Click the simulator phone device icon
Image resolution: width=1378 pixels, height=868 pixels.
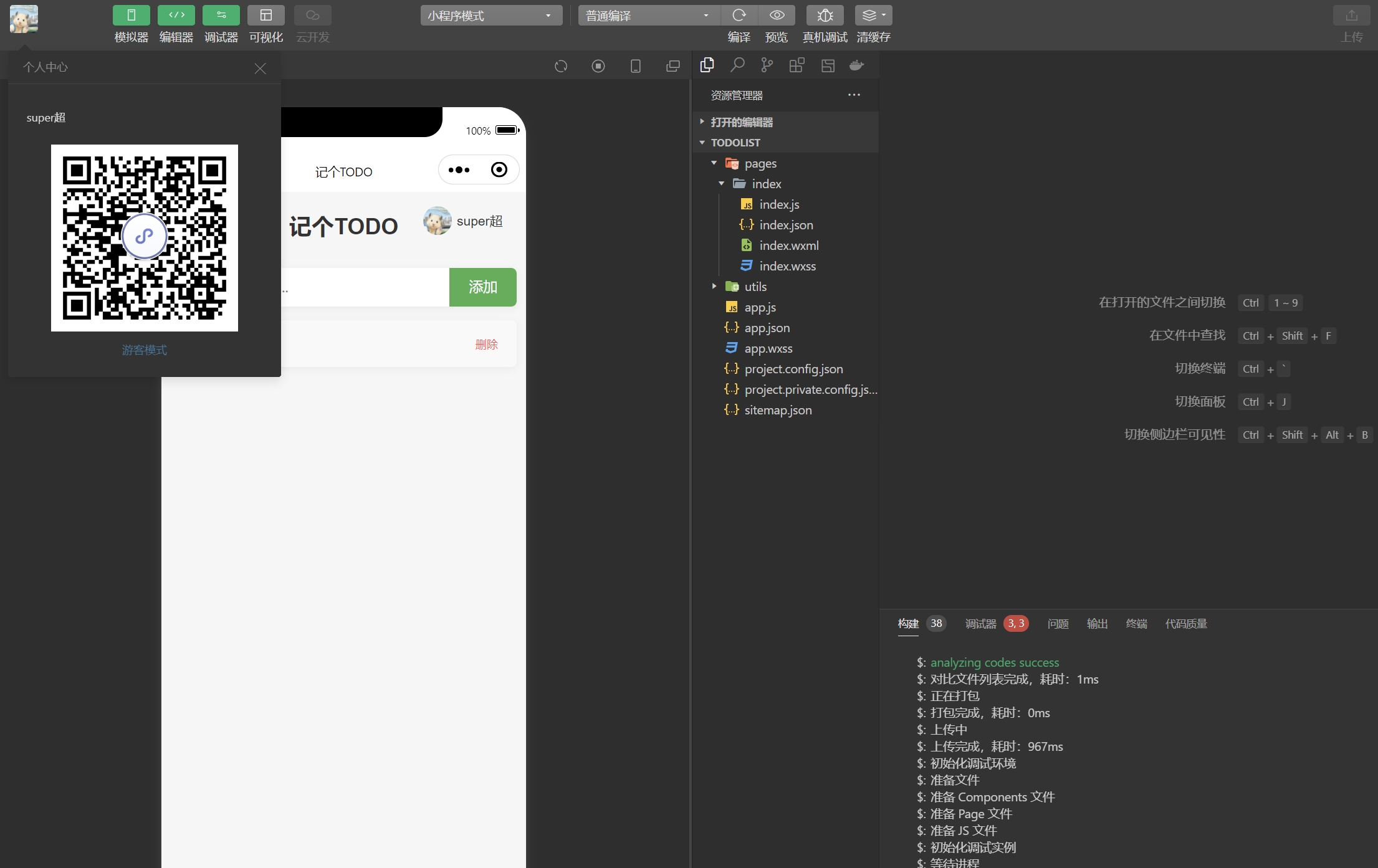(x=636, y=66)
